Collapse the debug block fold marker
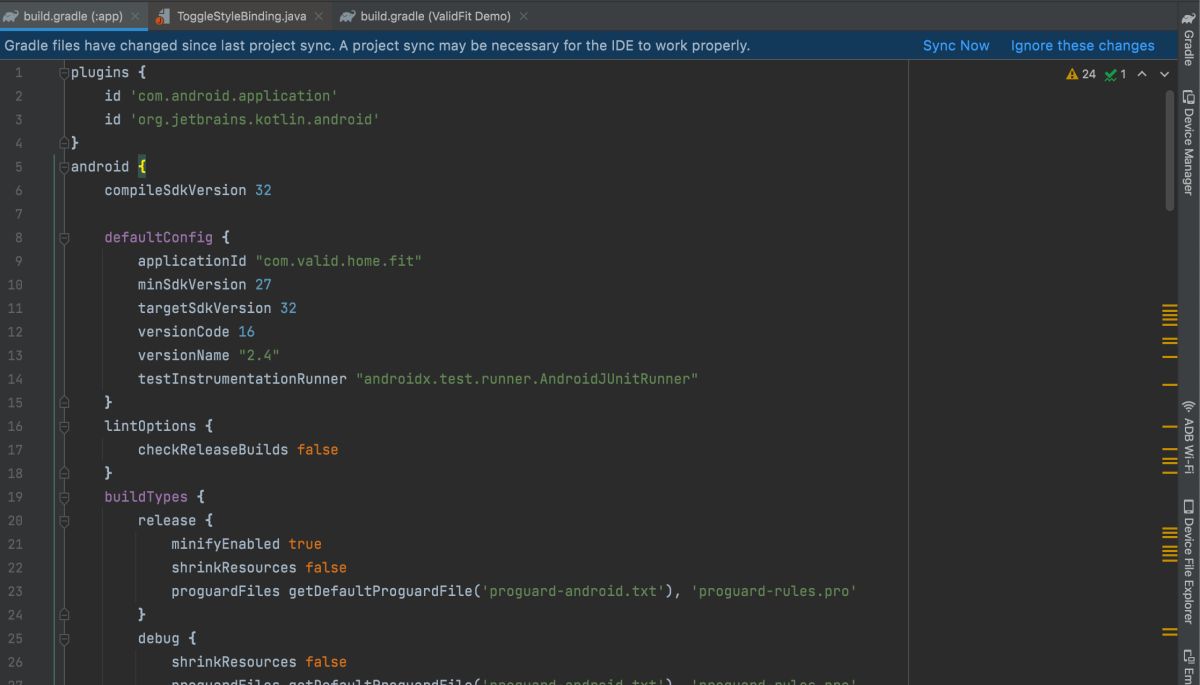The width and height of the screenshot is (1200, 685). pos(64,638)
